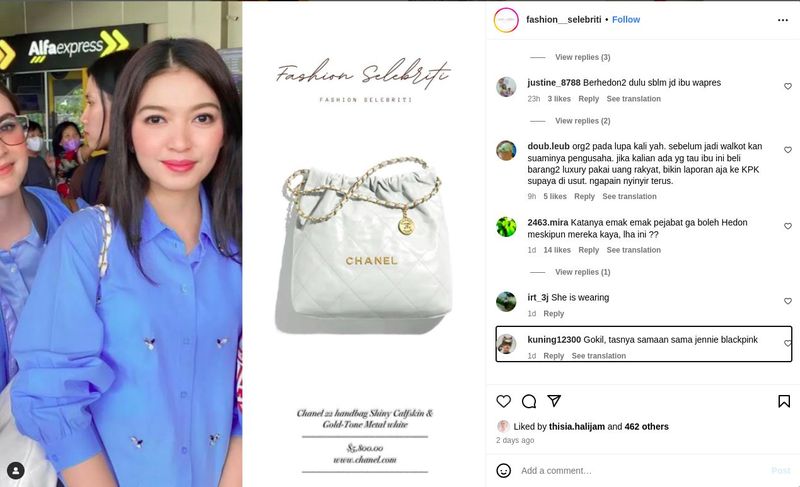Open the emoji picker in the comment box

coord(504,470)
